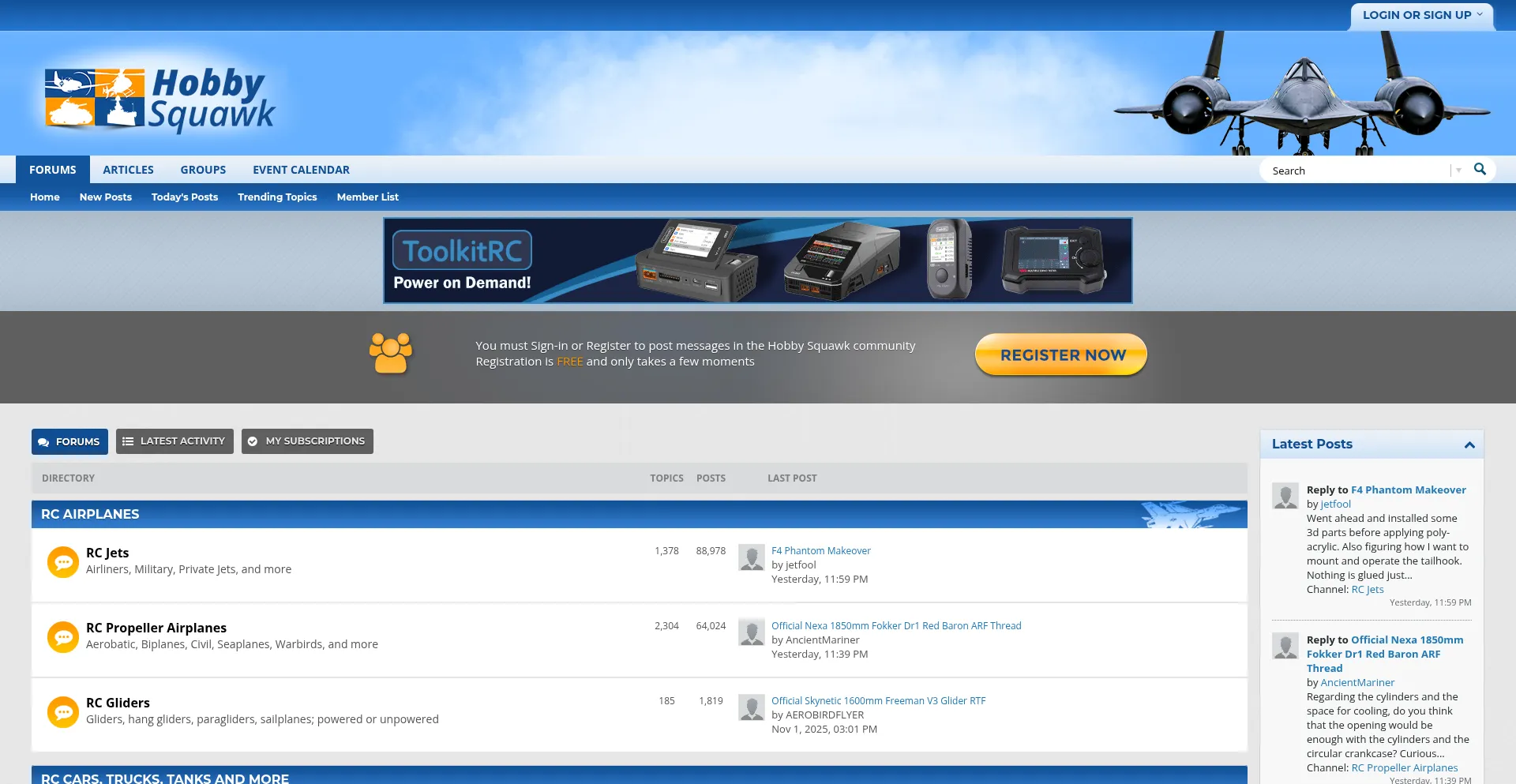Viewport: 1516px width, 784px height.
Task: Click the RC Propeller Airplanes forum bubble icon
Action: click(62, 637)
